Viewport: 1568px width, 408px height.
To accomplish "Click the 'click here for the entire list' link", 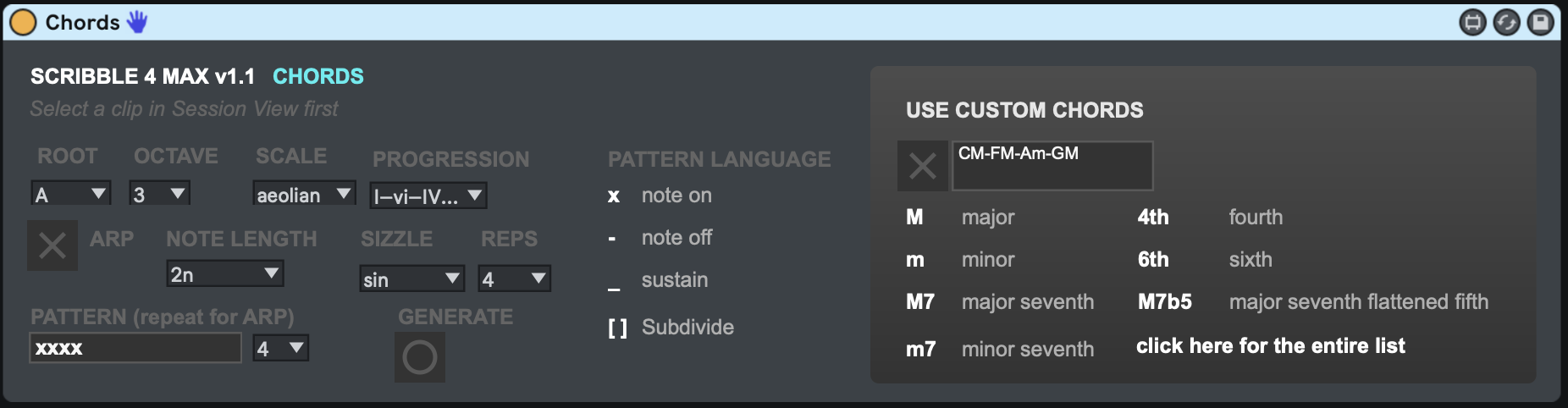I will click(1270, 345).
